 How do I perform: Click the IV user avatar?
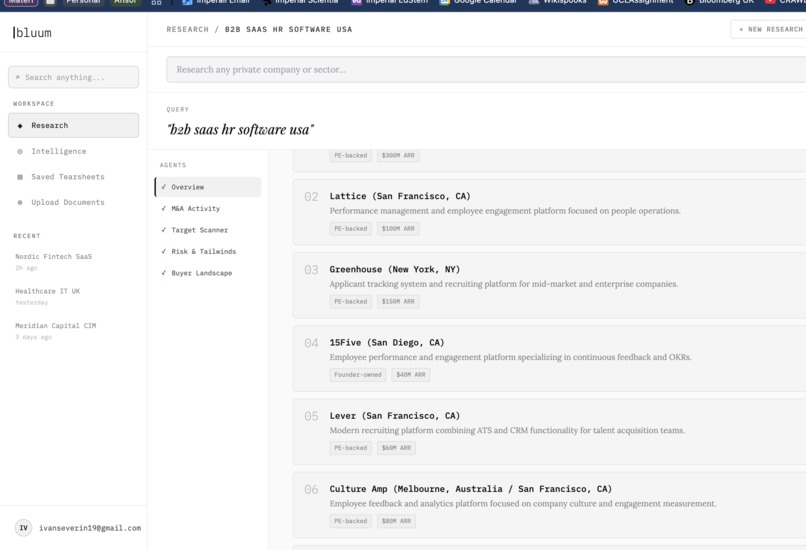pos(24,528)
